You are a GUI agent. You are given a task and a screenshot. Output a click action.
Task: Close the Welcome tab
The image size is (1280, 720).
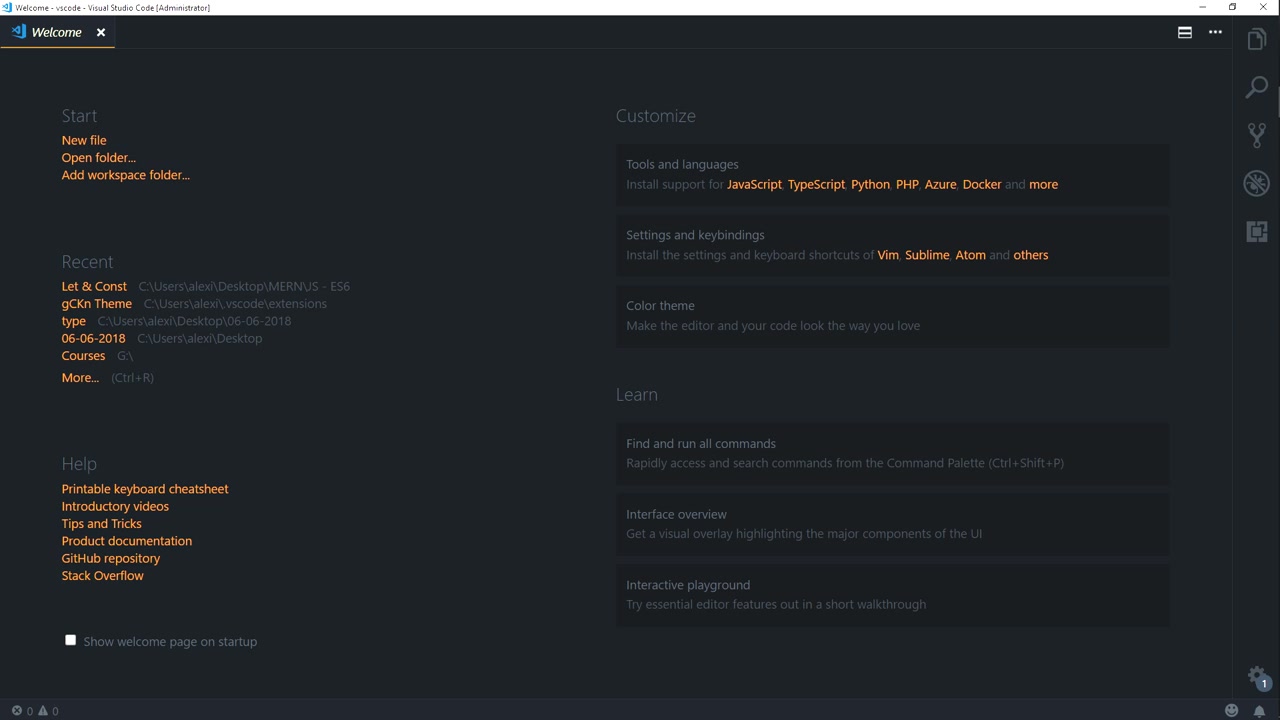pyautogui.click(x=101, y=32)
